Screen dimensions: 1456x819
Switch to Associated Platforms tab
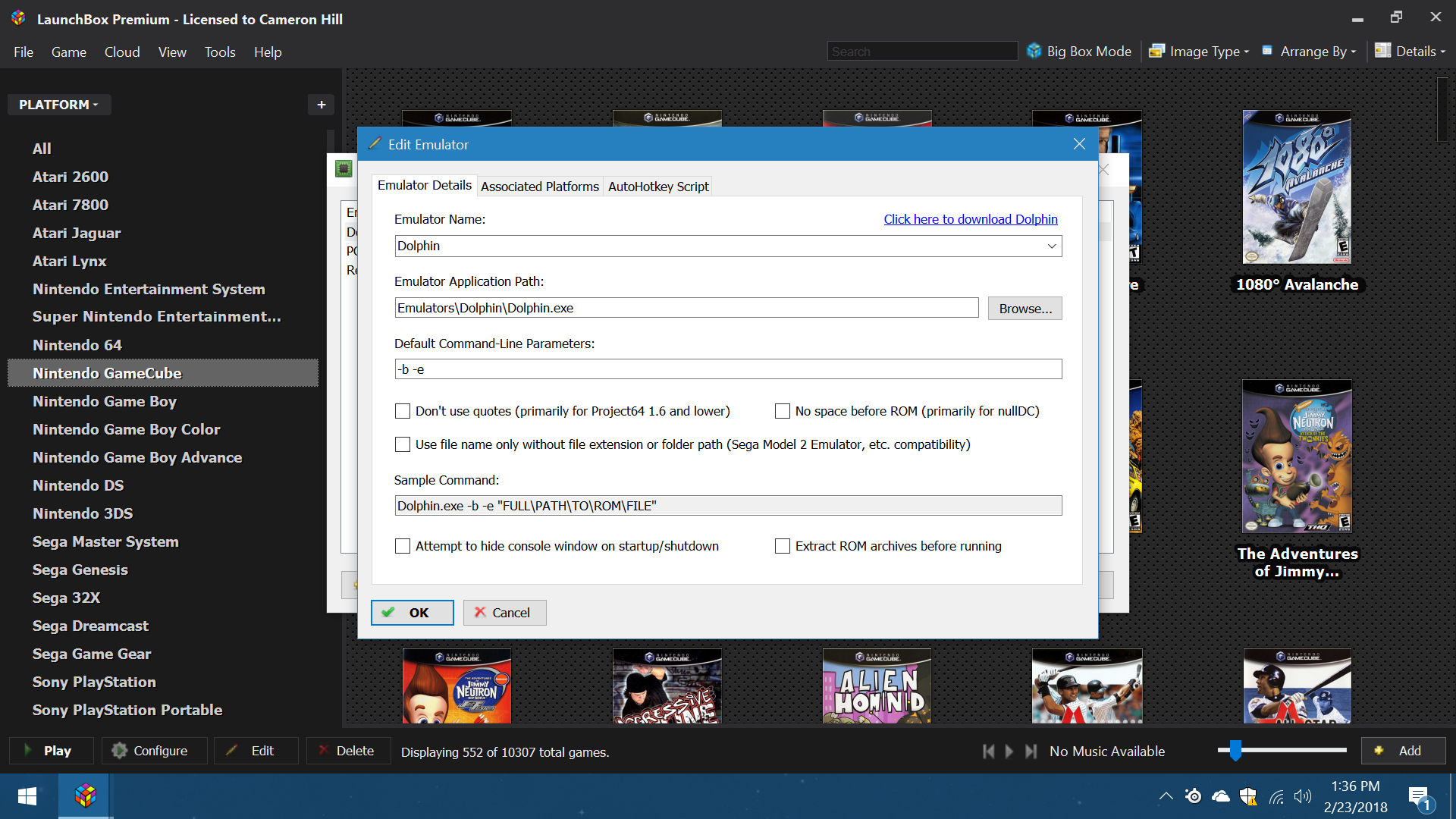tap(540, 187)
